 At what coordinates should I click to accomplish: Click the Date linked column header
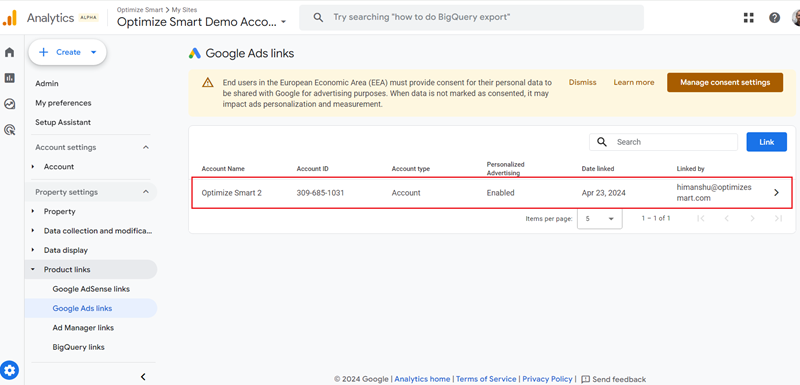click(x=598, y=169)
